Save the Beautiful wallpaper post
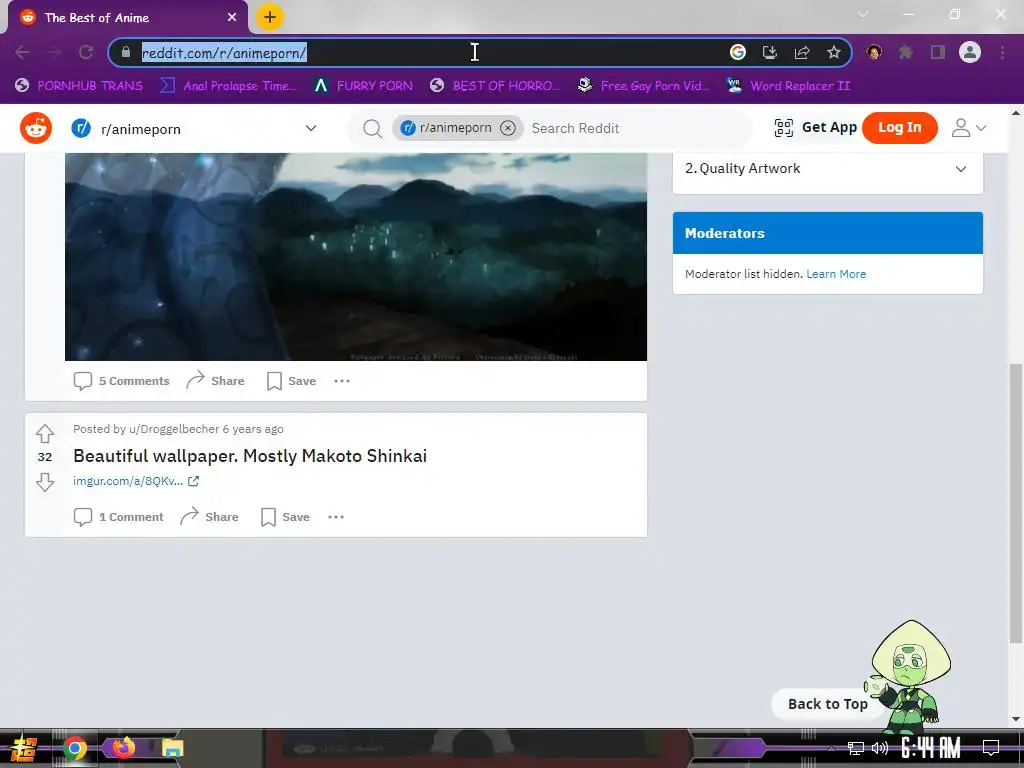This screenshot has width=1024, height=768. tap(285, 517)
